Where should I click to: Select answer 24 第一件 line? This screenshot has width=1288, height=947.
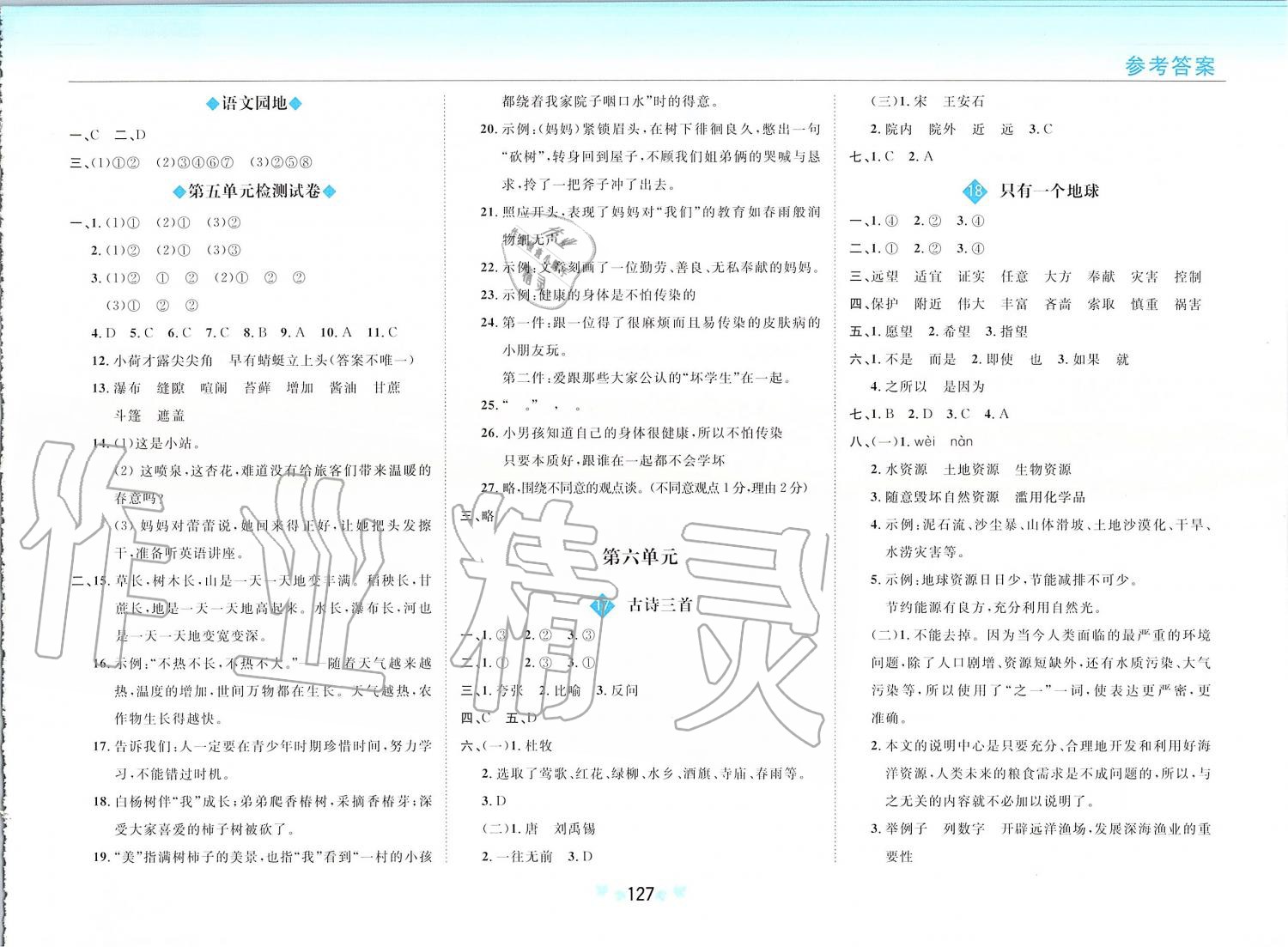(x=650, y=322)
